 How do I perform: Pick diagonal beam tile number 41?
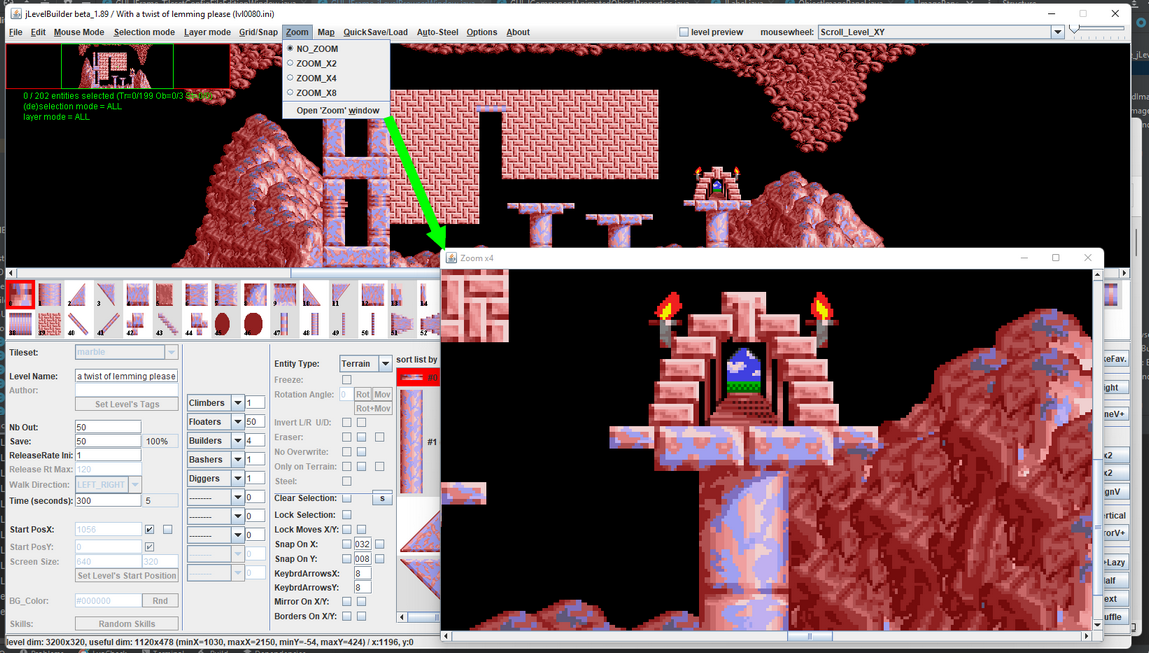[x=108, y=323]
